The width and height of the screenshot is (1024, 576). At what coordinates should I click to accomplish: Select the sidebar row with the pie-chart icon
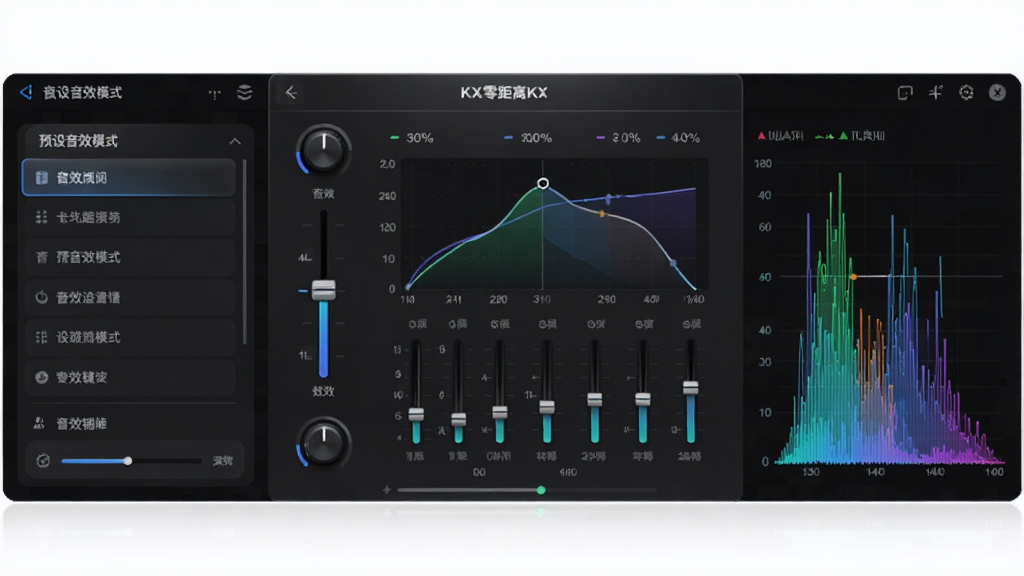click(x=129, y=377)
